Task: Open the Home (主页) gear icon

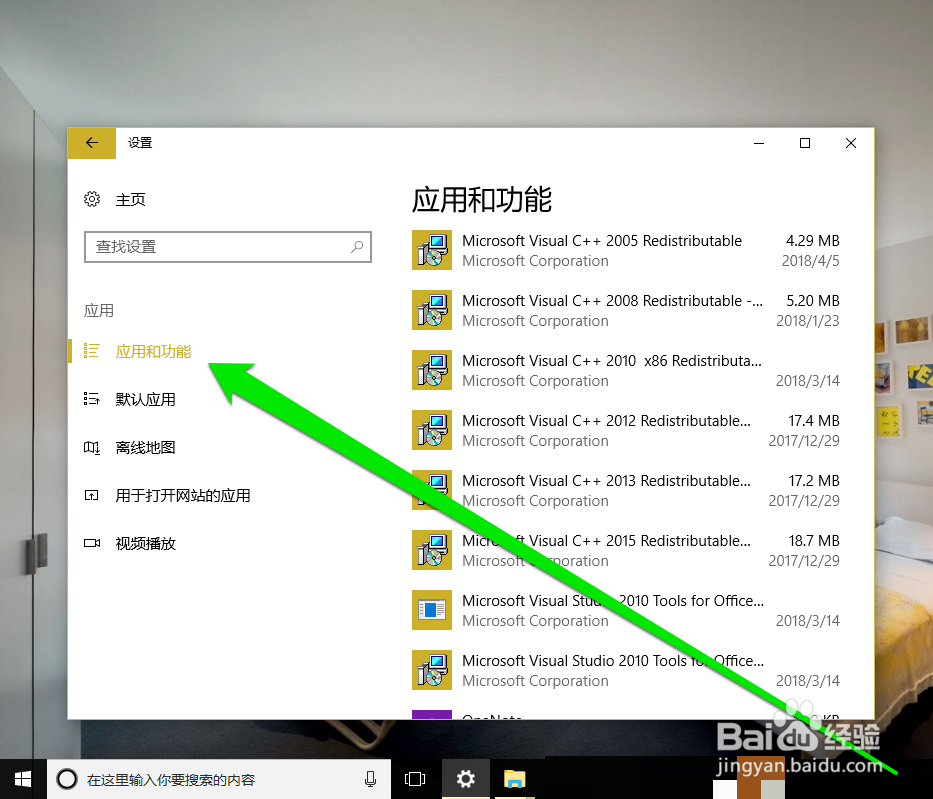Action: [x=92, y=199]
